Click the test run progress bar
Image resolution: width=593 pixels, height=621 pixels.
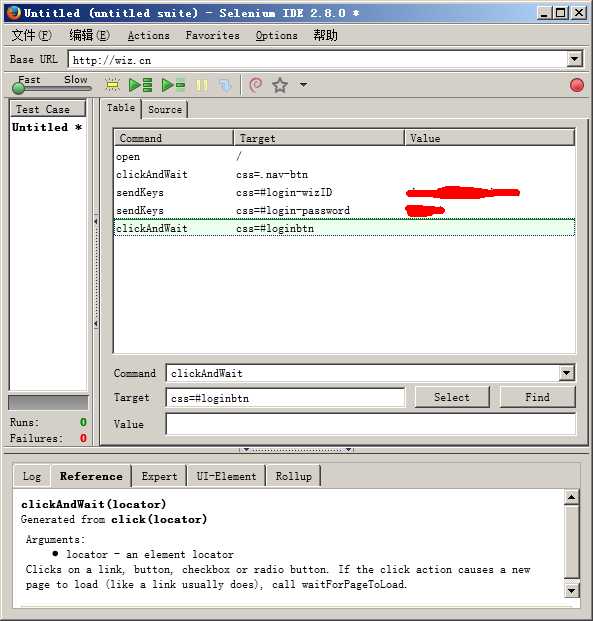tap(48, 402)
